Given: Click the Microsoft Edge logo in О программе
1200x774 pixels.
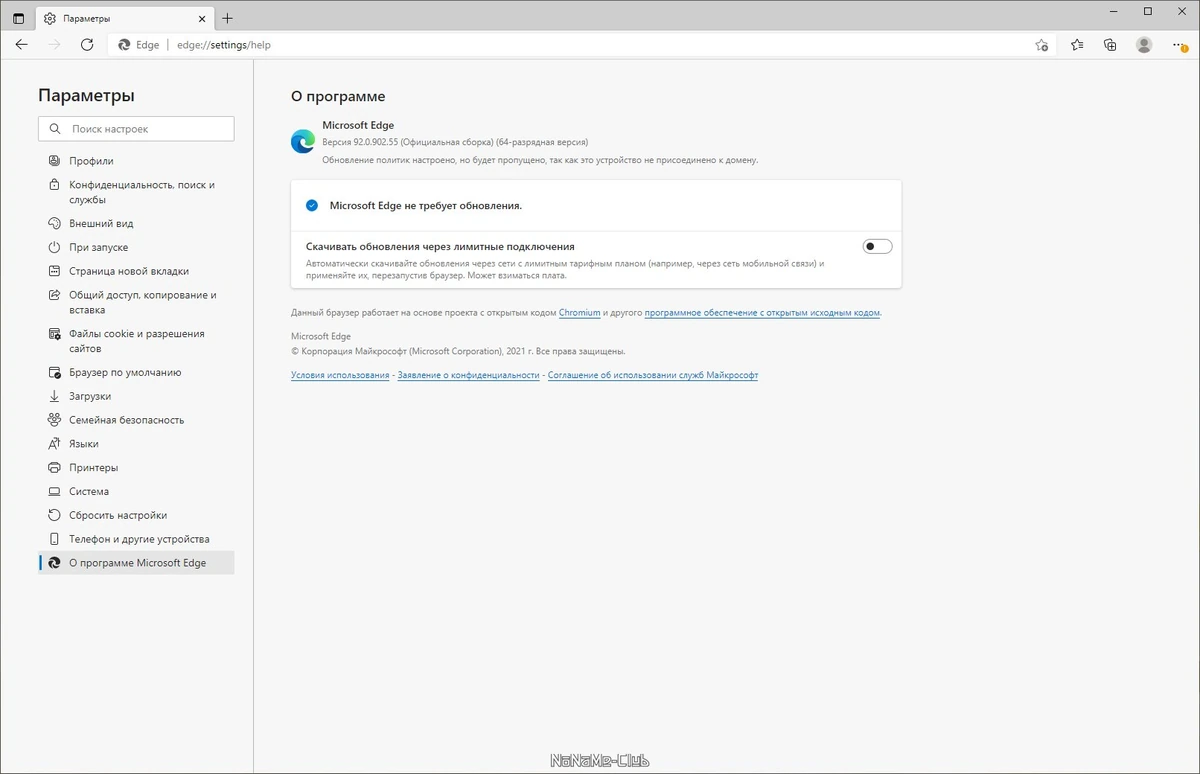Looking at the screenshot, I should click(x=303, y=142).
